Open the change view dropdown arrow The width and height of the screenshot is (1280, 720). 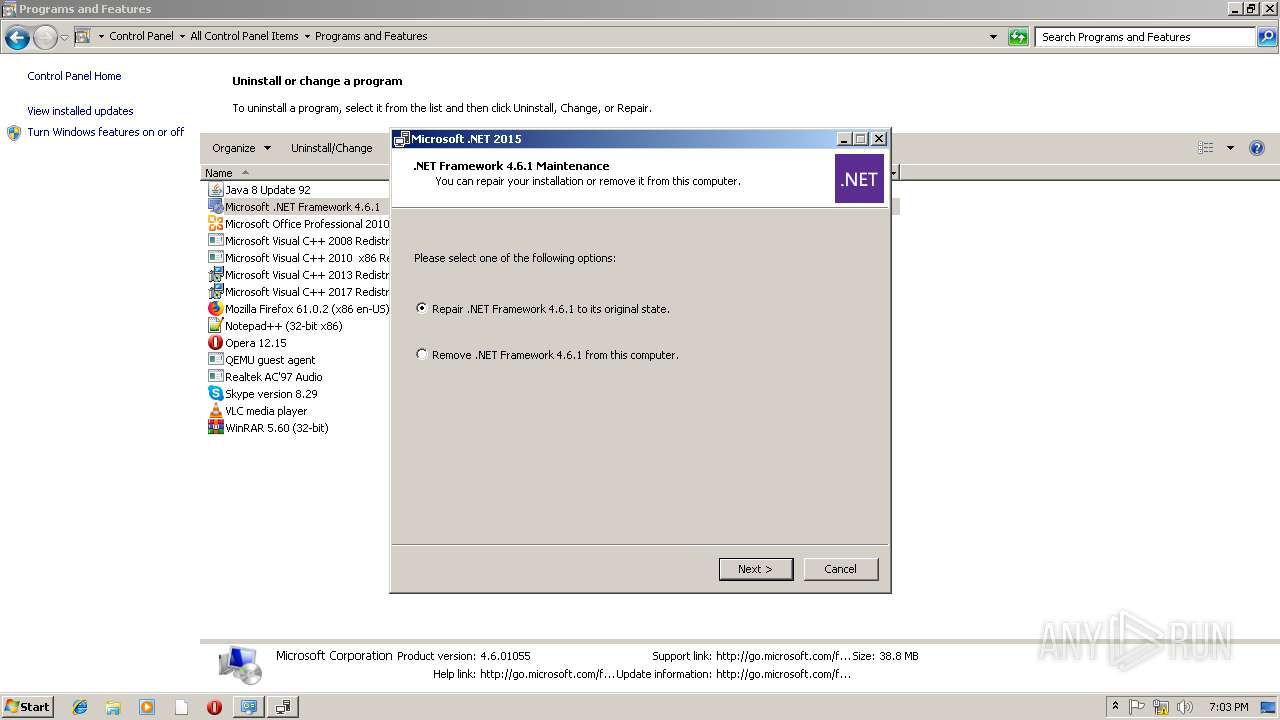1230,148
